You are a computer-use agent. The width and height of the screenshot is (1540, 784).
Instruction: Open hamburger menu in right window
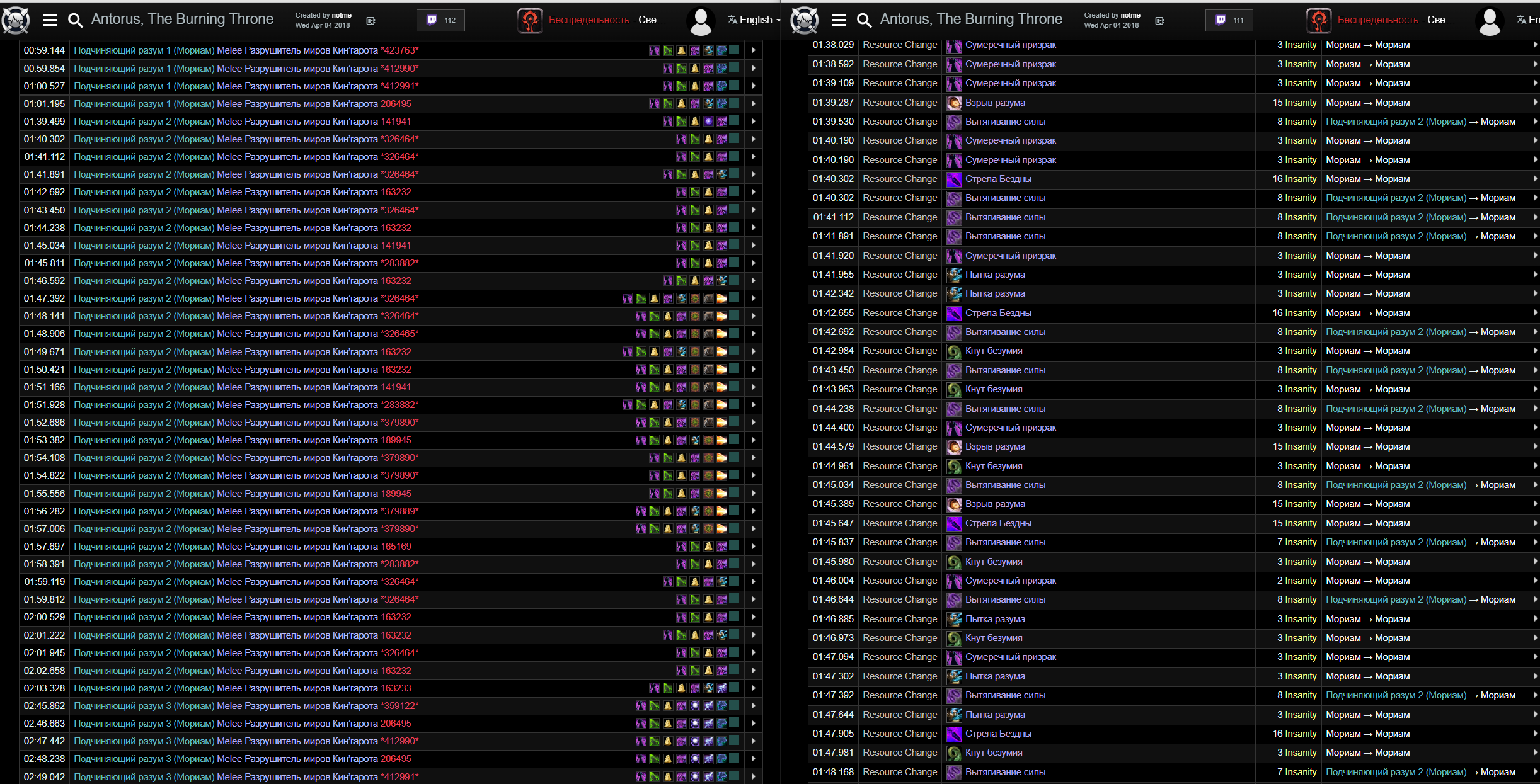point(839,20)
